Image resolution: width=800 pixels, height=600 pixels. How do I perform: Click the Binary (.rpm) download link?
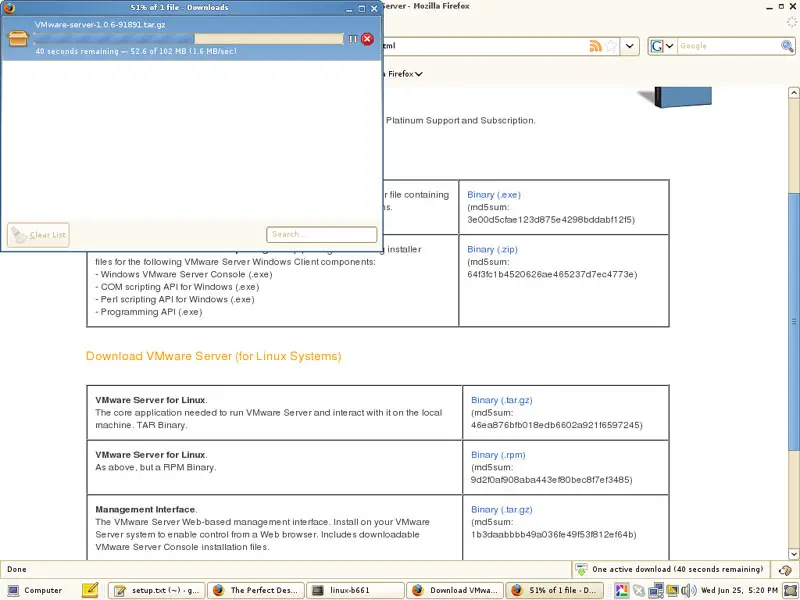point(498,455)
